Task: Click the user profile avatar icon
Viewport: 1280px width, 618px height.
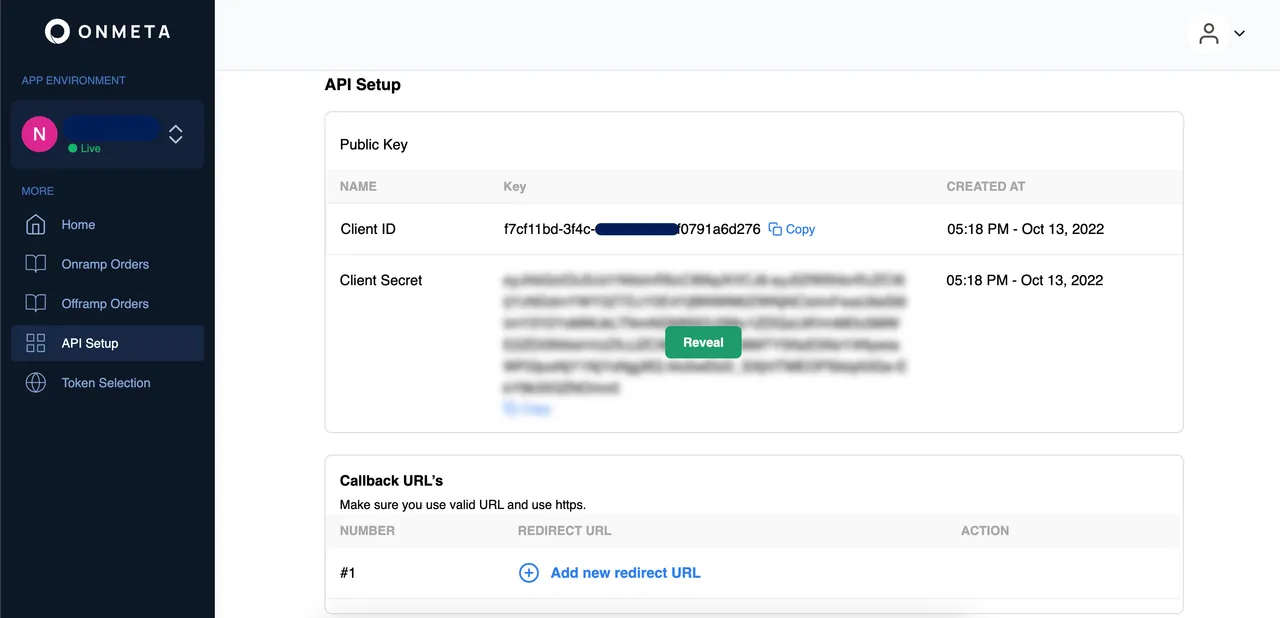Action: click(x=1209, y=34)
